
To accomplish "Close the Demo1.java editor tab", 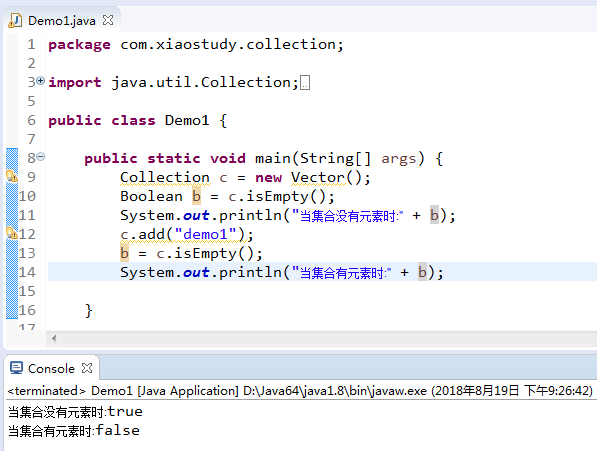I will 108,20.
